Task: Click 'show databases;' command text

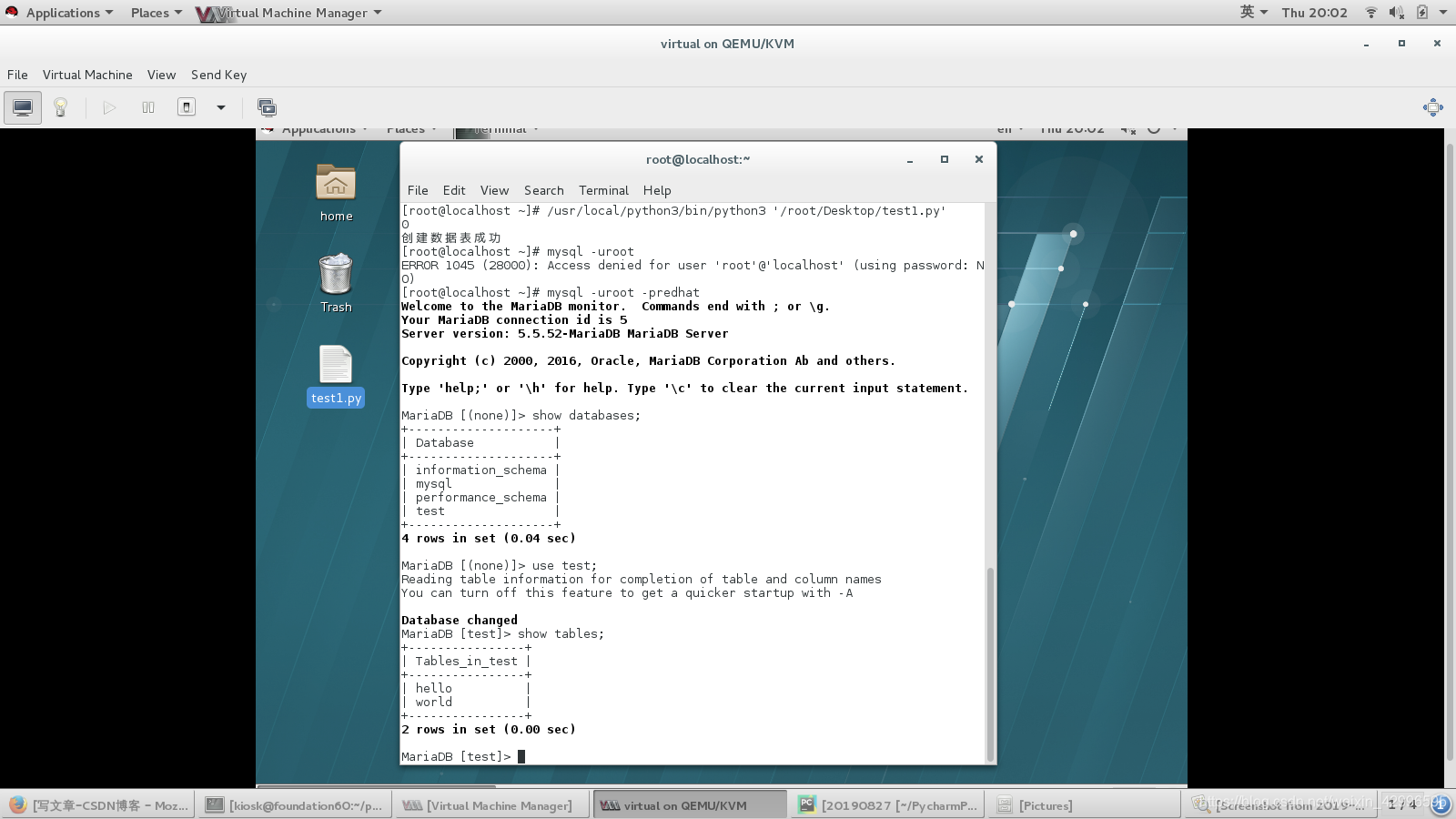Action: (586, 415)
